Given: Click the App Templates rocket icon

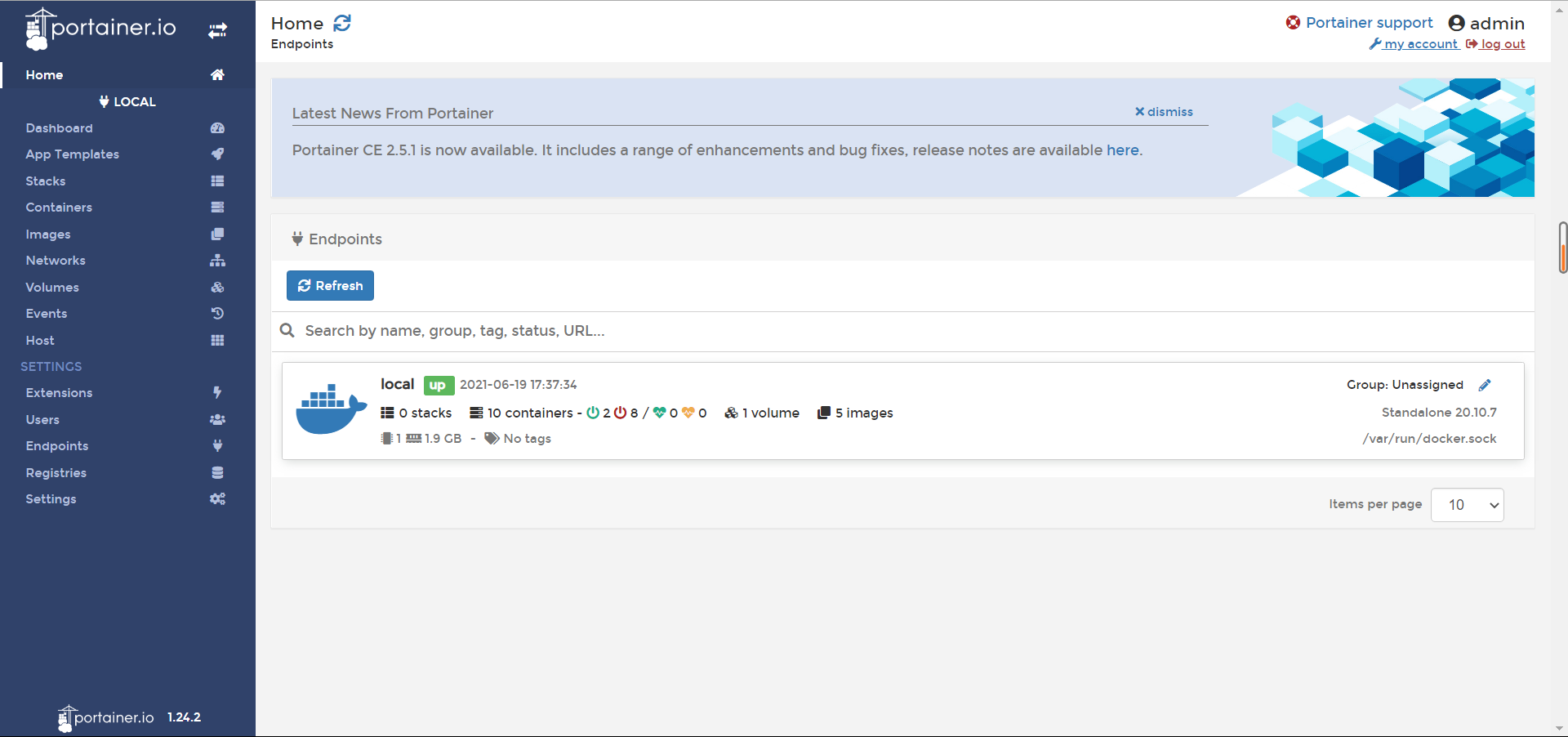Looking at the screenshot, I should pyautogui.click(x=217, y=154).
